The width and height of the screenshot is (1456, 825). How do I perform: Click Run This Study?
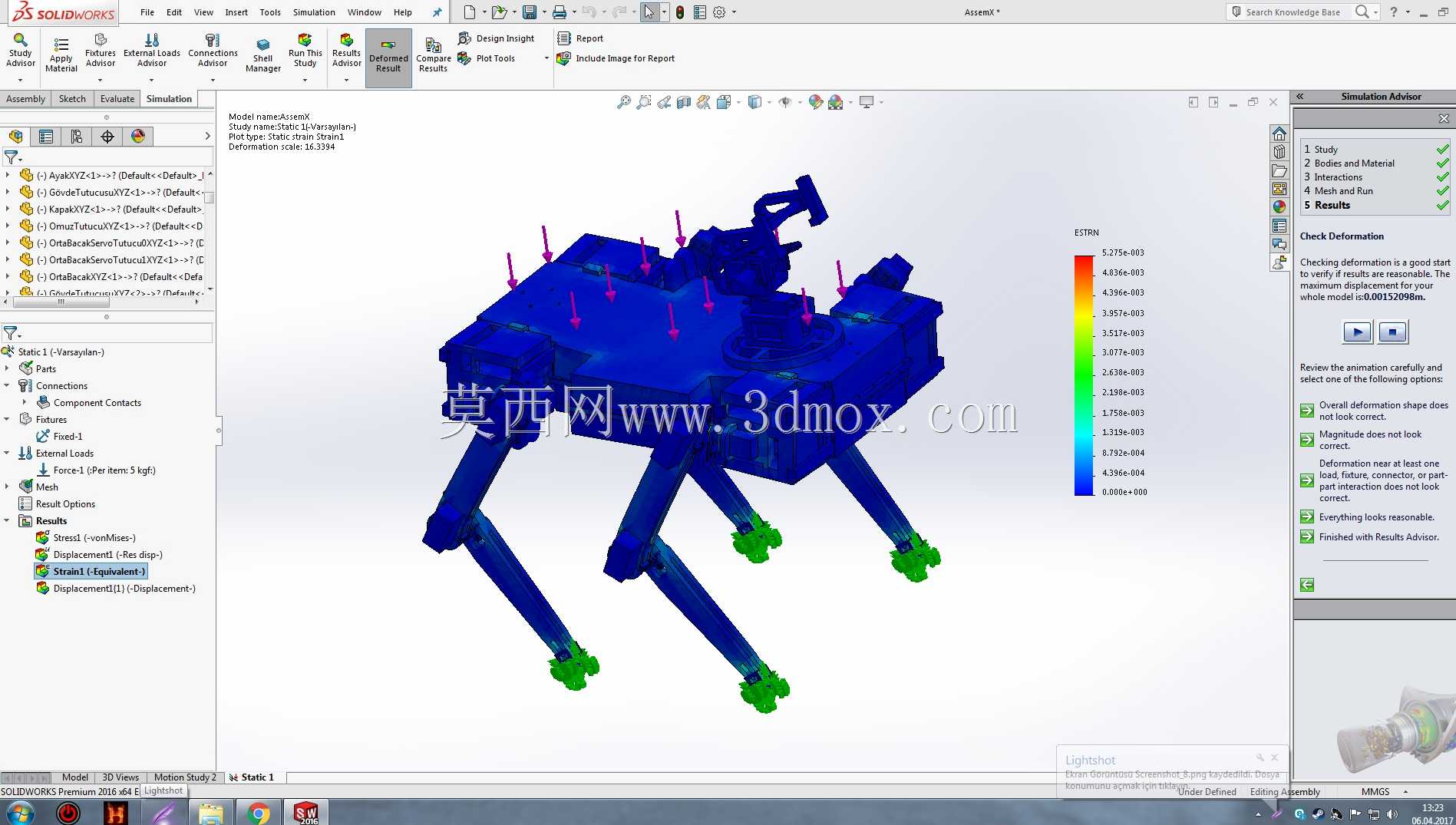305,51
